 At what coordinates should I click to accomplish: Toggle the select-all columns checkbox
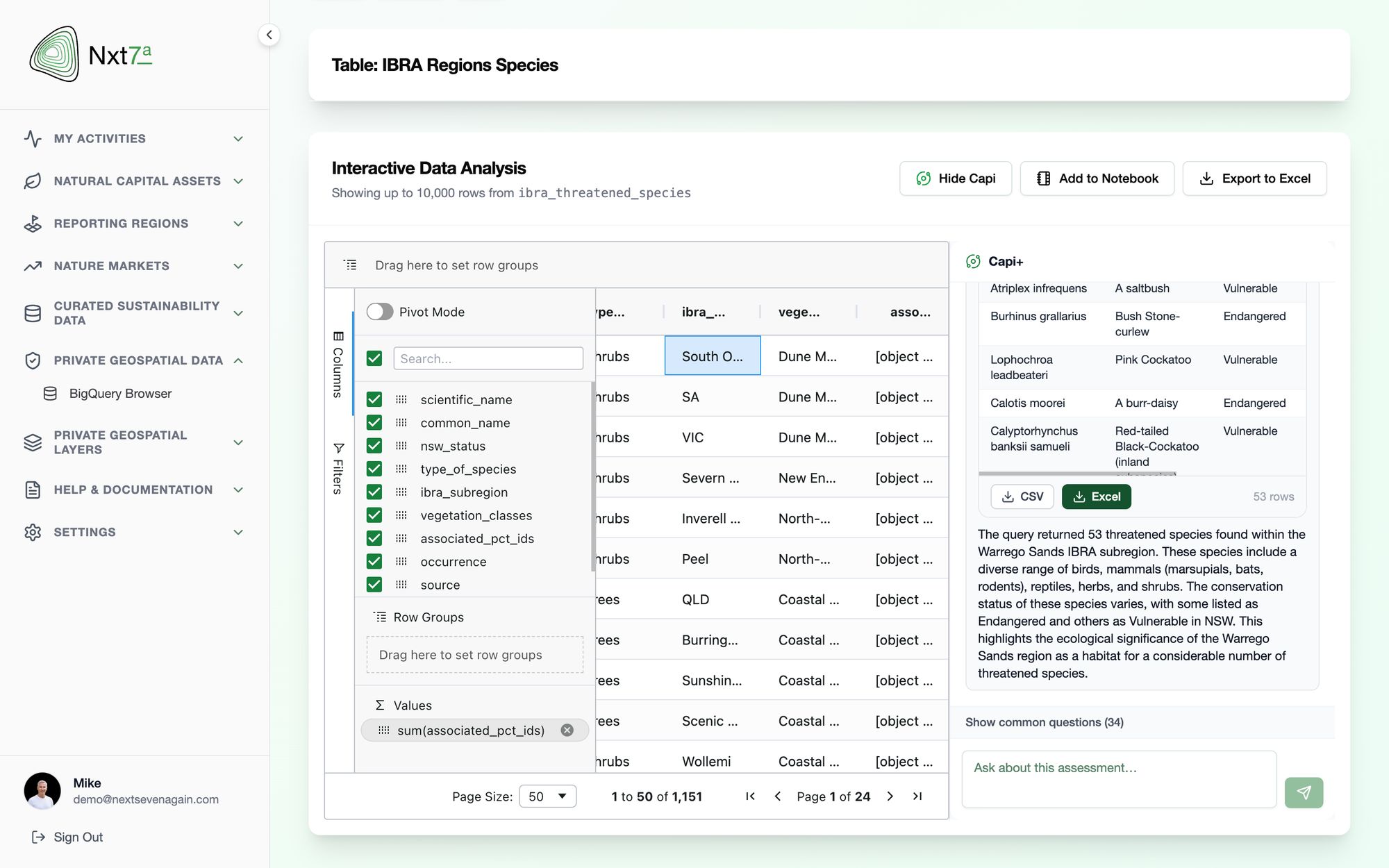pyautogui.click(x=374, y=358)
